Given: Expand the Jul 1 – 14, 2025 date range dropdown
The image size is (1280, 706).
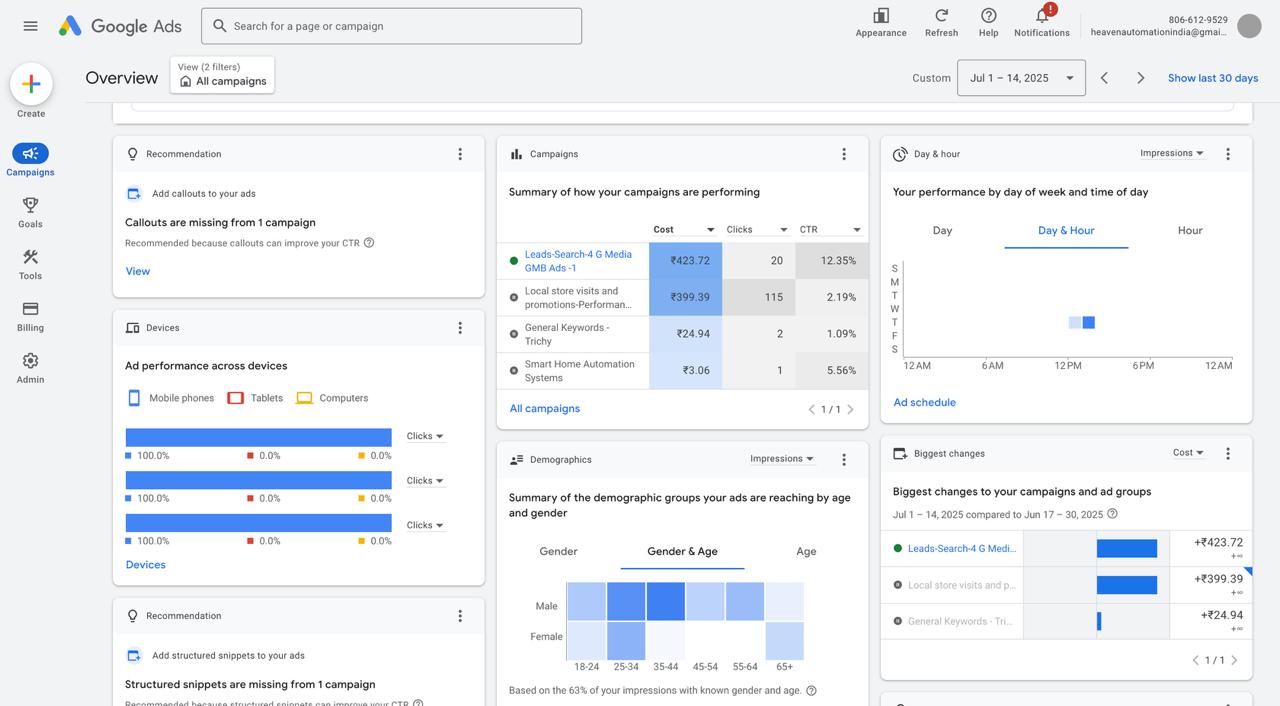Looking at the screenshot, I should [1021, 78].
